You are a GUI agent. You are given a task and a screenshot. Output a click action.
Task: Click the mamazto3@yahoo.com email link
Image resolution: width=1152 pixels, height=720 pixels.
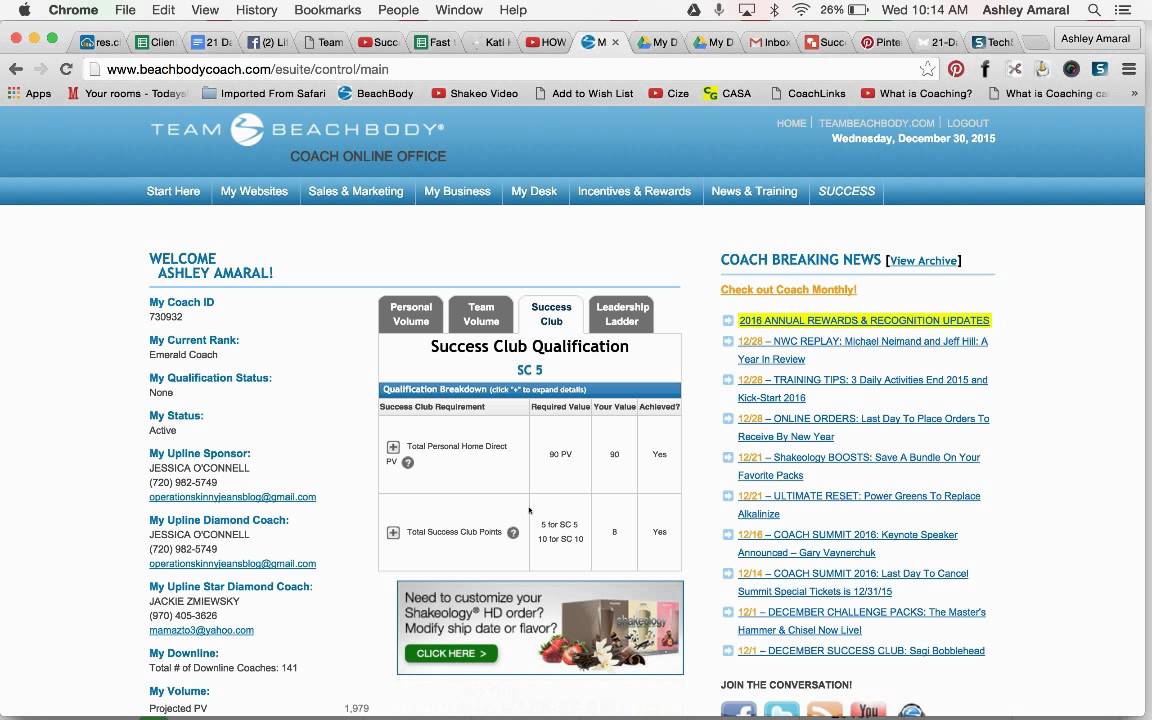201,630
